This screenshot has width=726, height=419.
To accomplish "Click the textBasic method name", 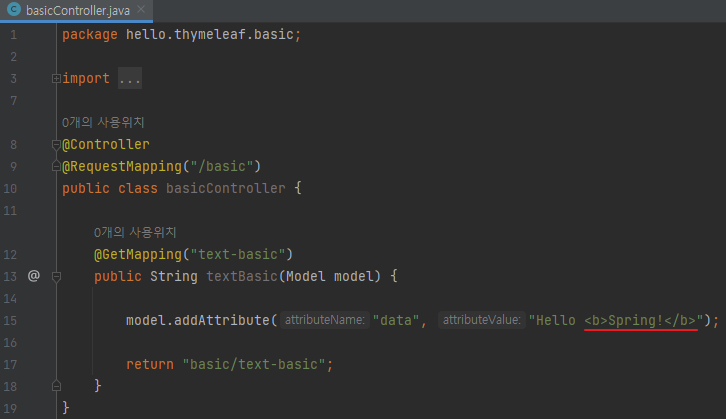I will (x=242, y=276).
